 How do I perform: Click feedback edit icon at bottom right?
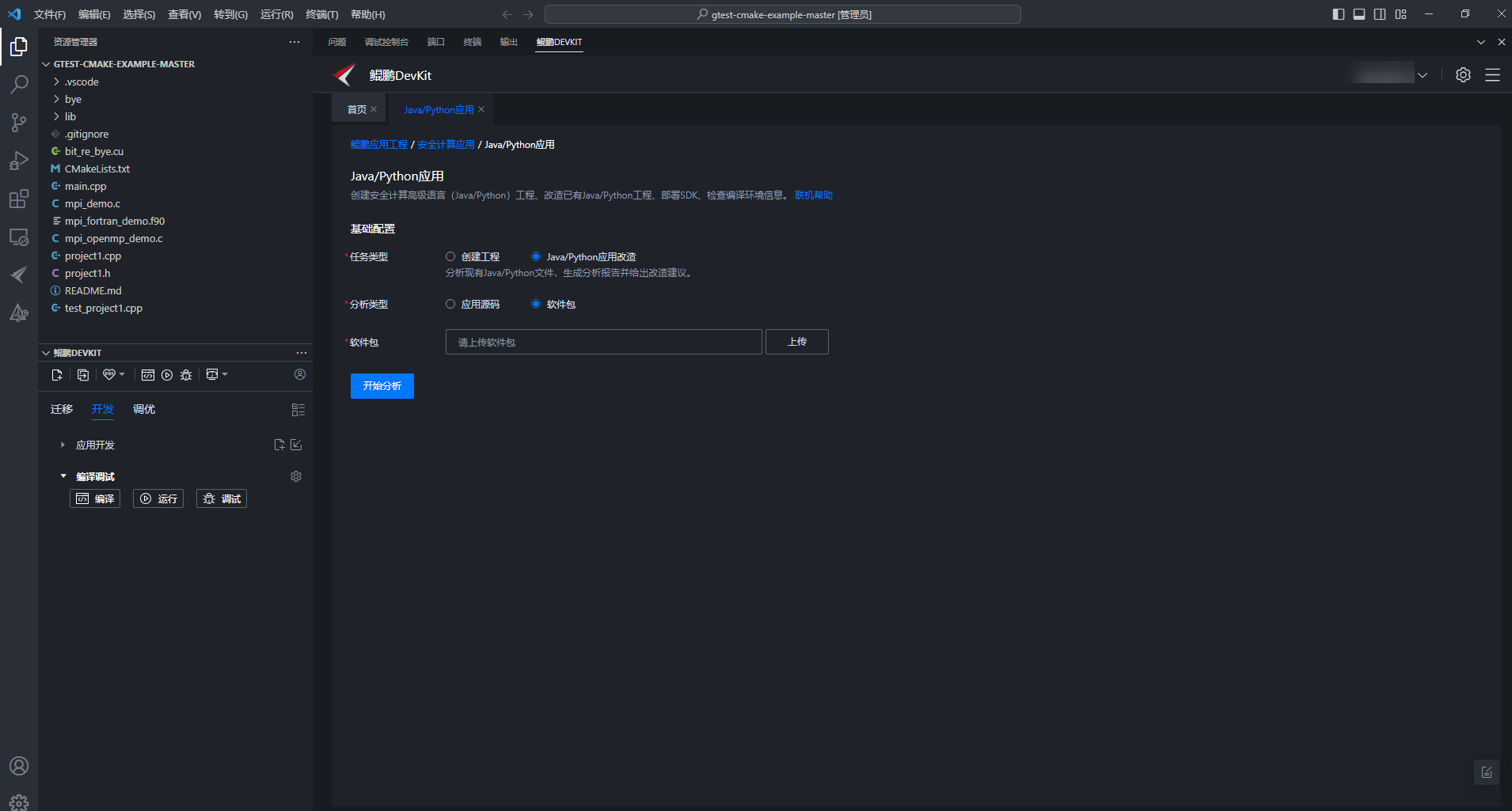[x=1487, y=772]
